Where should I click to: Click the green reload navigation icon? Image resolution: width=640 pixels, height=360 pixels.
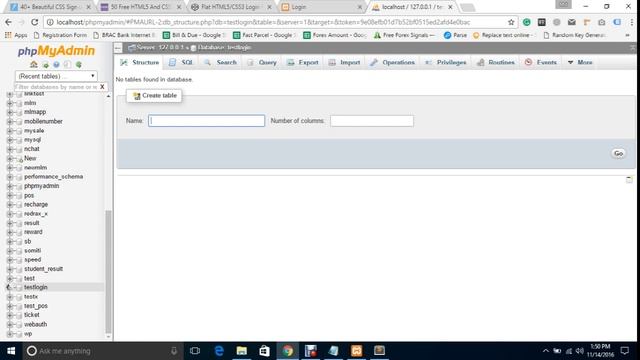tap(79, 64)
